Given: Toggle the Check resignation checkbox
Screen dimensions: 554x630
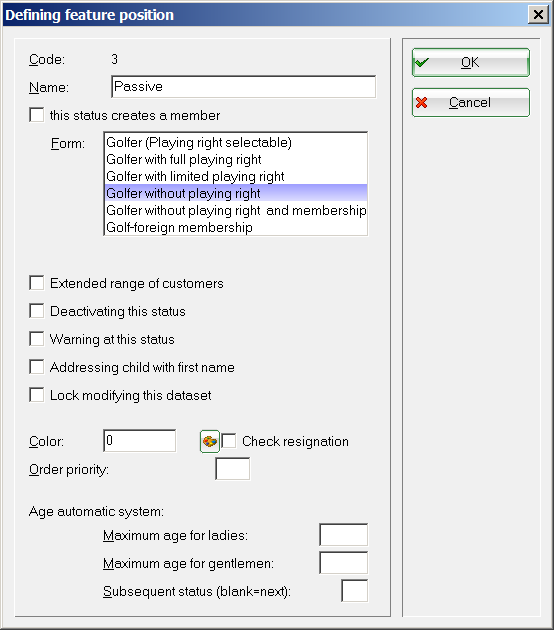Looking at the screenshot, I should [229, 441].
